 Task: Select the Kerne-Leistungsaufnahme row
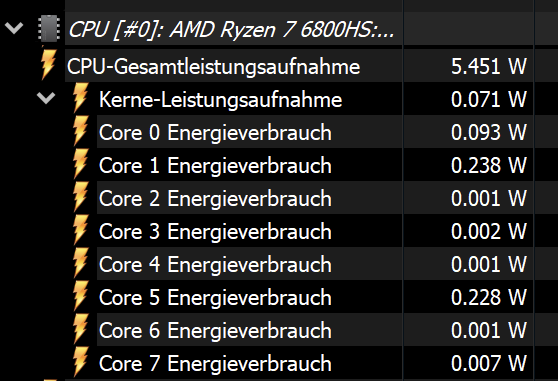point(220,99)
